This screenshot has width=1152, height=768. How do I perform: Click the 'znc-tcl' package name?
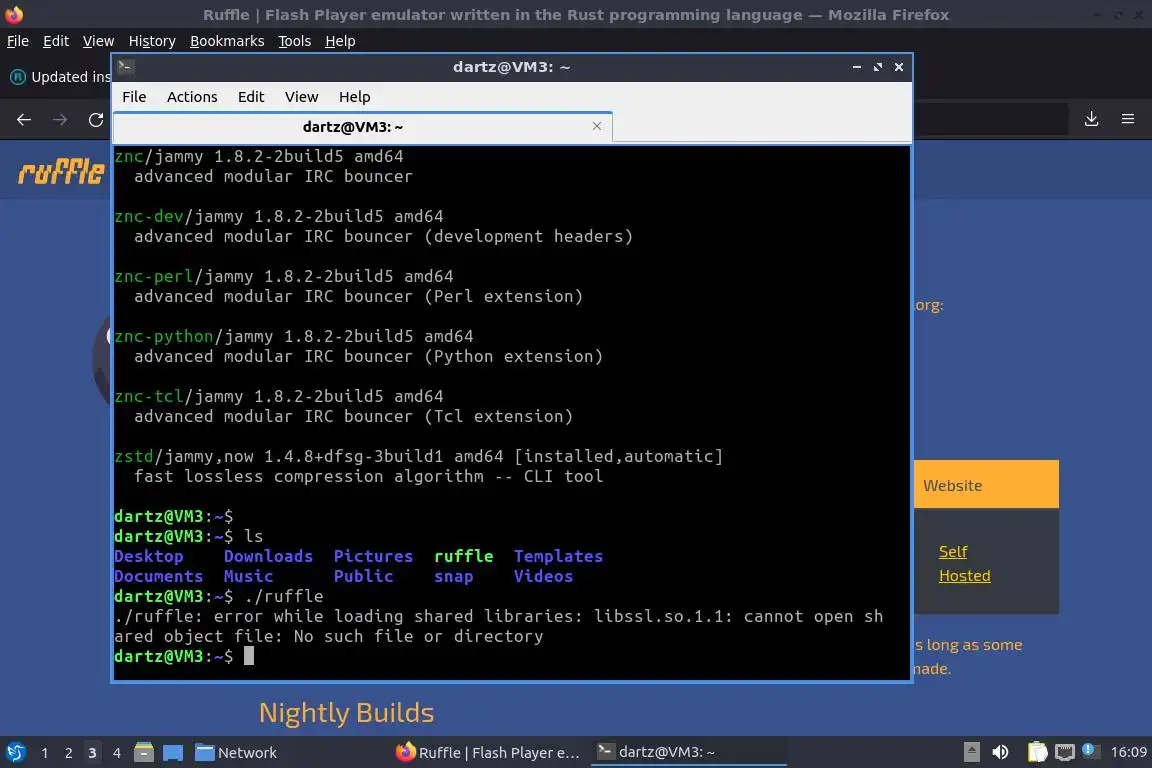click(x=148, y=396)
